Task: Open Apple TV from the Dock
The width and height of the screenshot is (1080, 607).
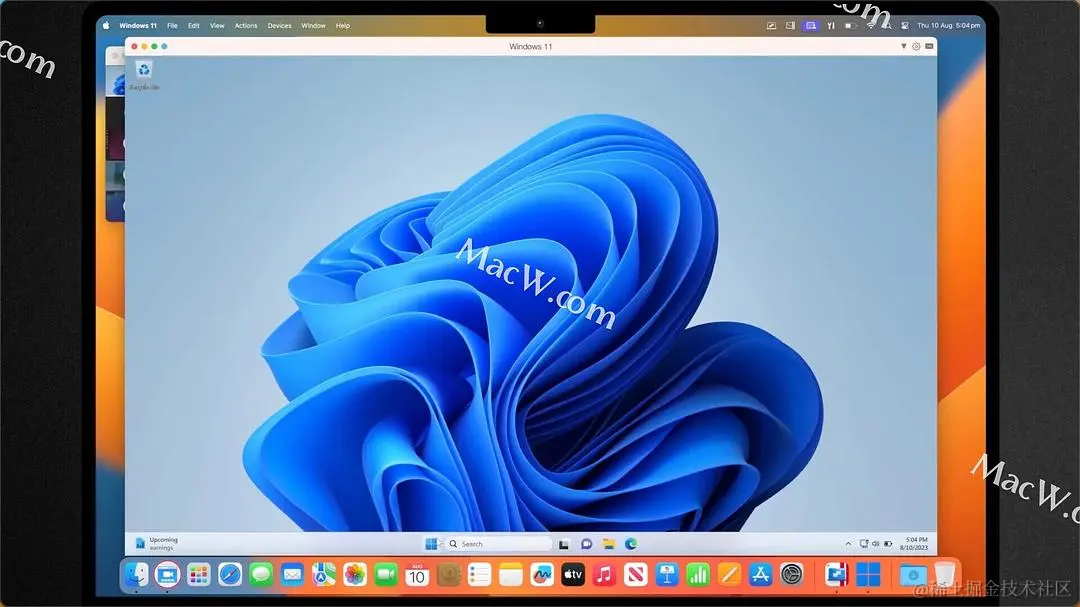Action: (573, 574)
